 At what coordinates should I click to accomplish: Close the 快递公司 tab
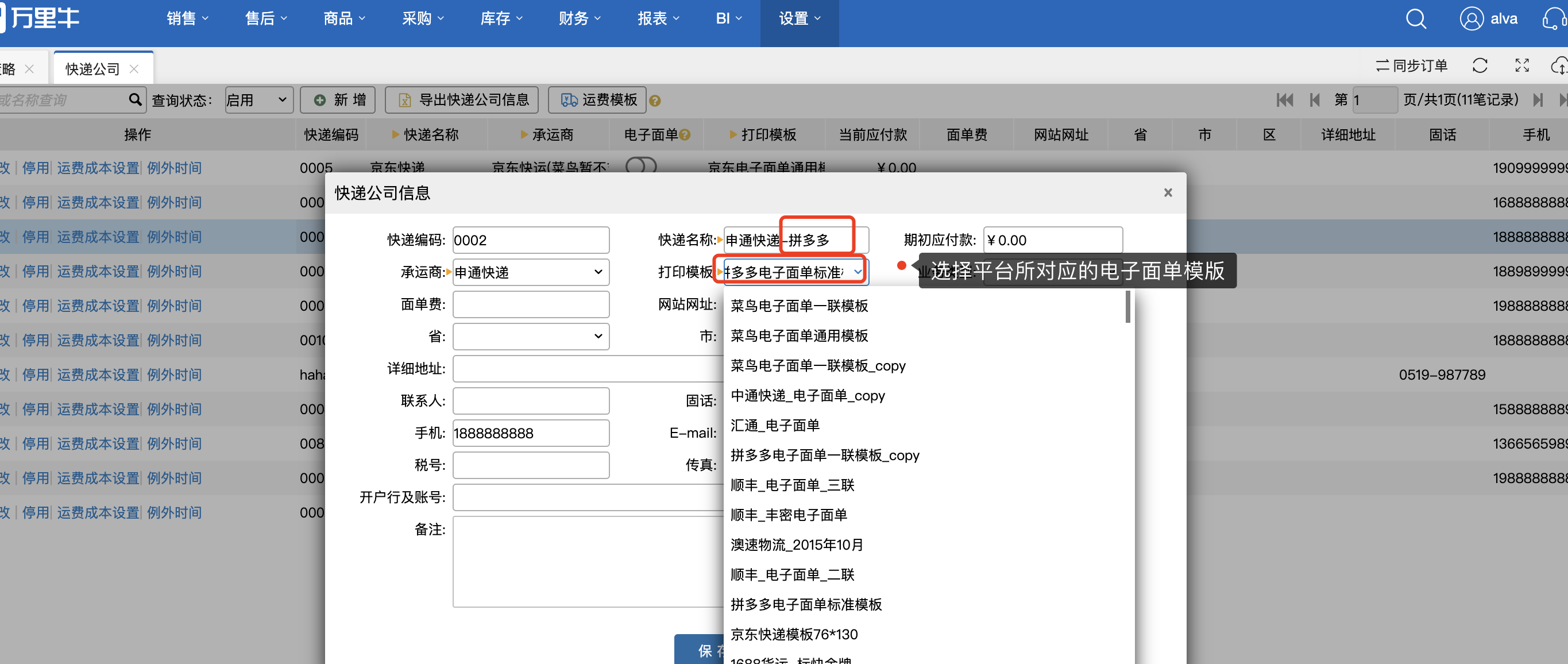tap(134, 69)
